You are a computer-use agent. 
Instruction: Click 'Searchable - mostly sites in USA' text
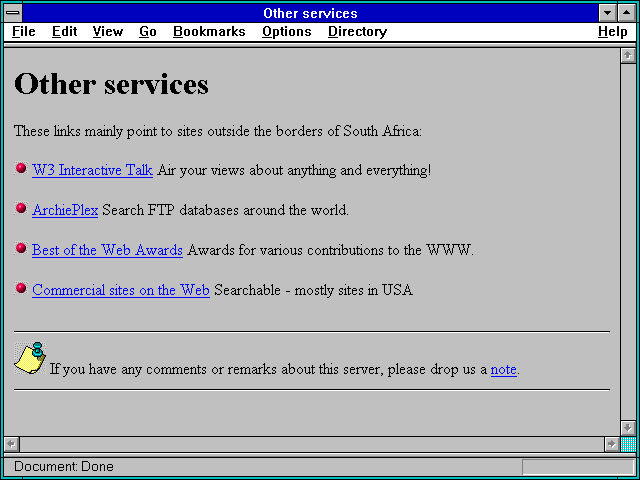(x=313, y=290)
